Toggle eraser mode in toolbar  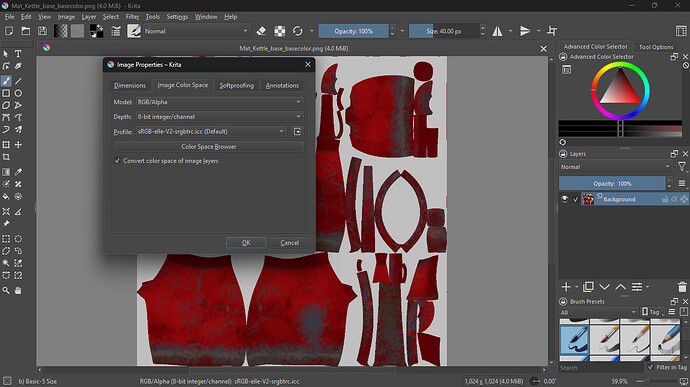point(261,31)
